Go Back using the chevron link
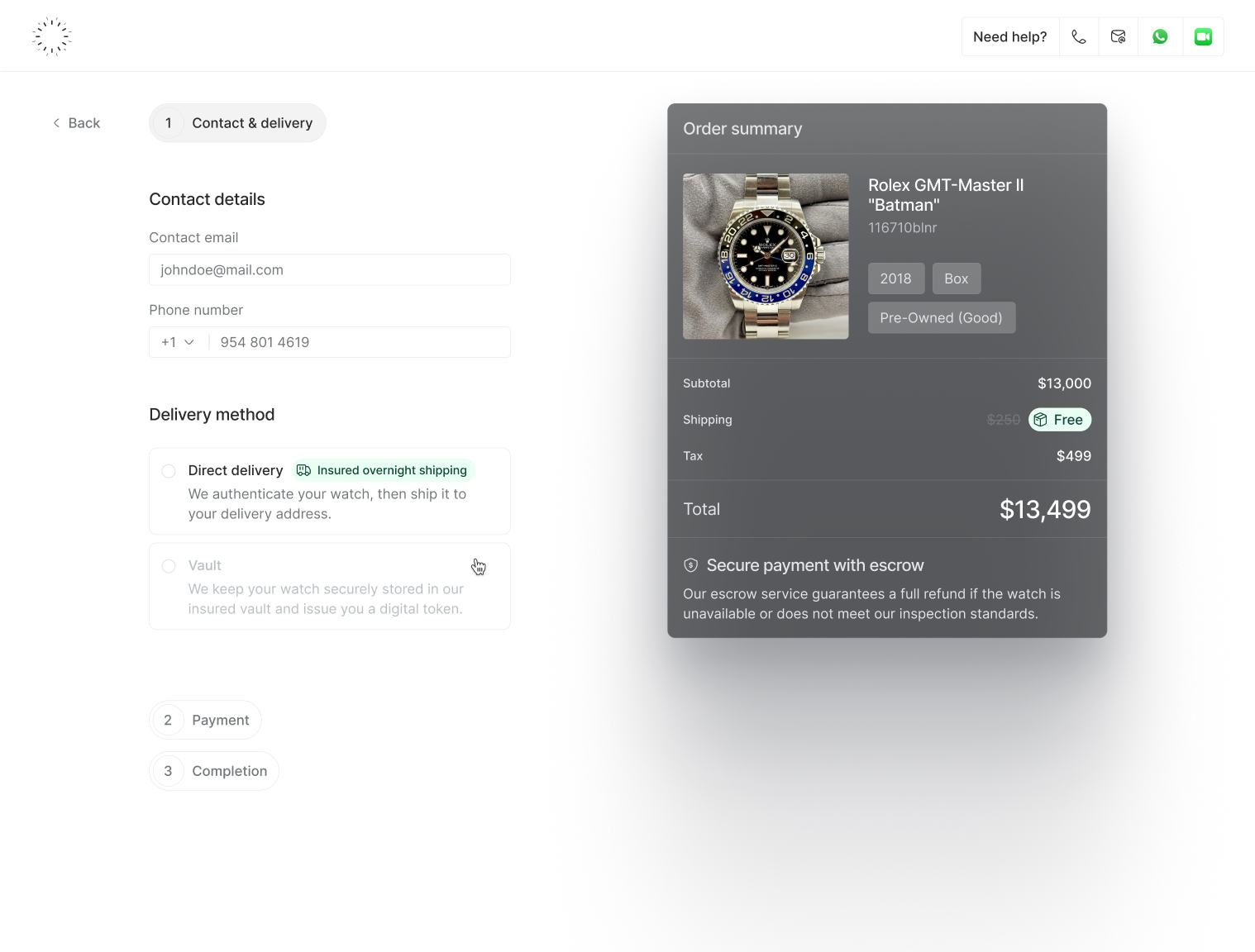The image size is (1255, 952). click(x=76, y=123)
